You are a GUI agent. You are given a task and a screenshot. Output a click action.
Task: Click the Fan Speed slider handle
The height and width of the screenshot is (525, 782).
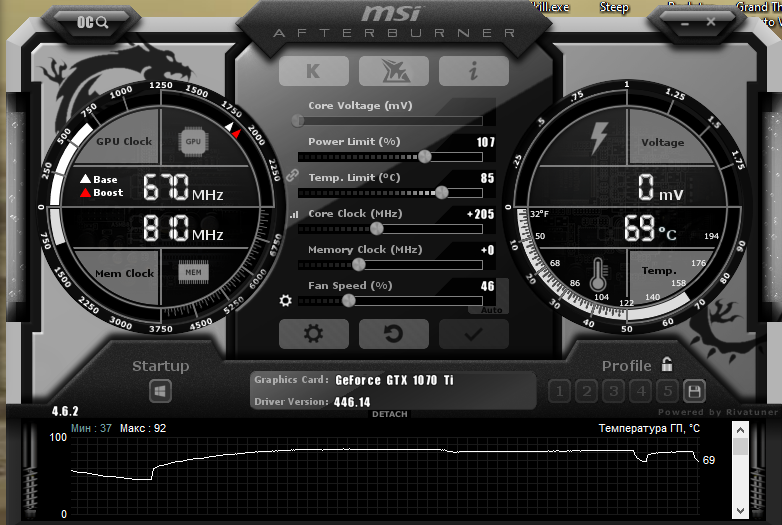[x=348, y=301]
